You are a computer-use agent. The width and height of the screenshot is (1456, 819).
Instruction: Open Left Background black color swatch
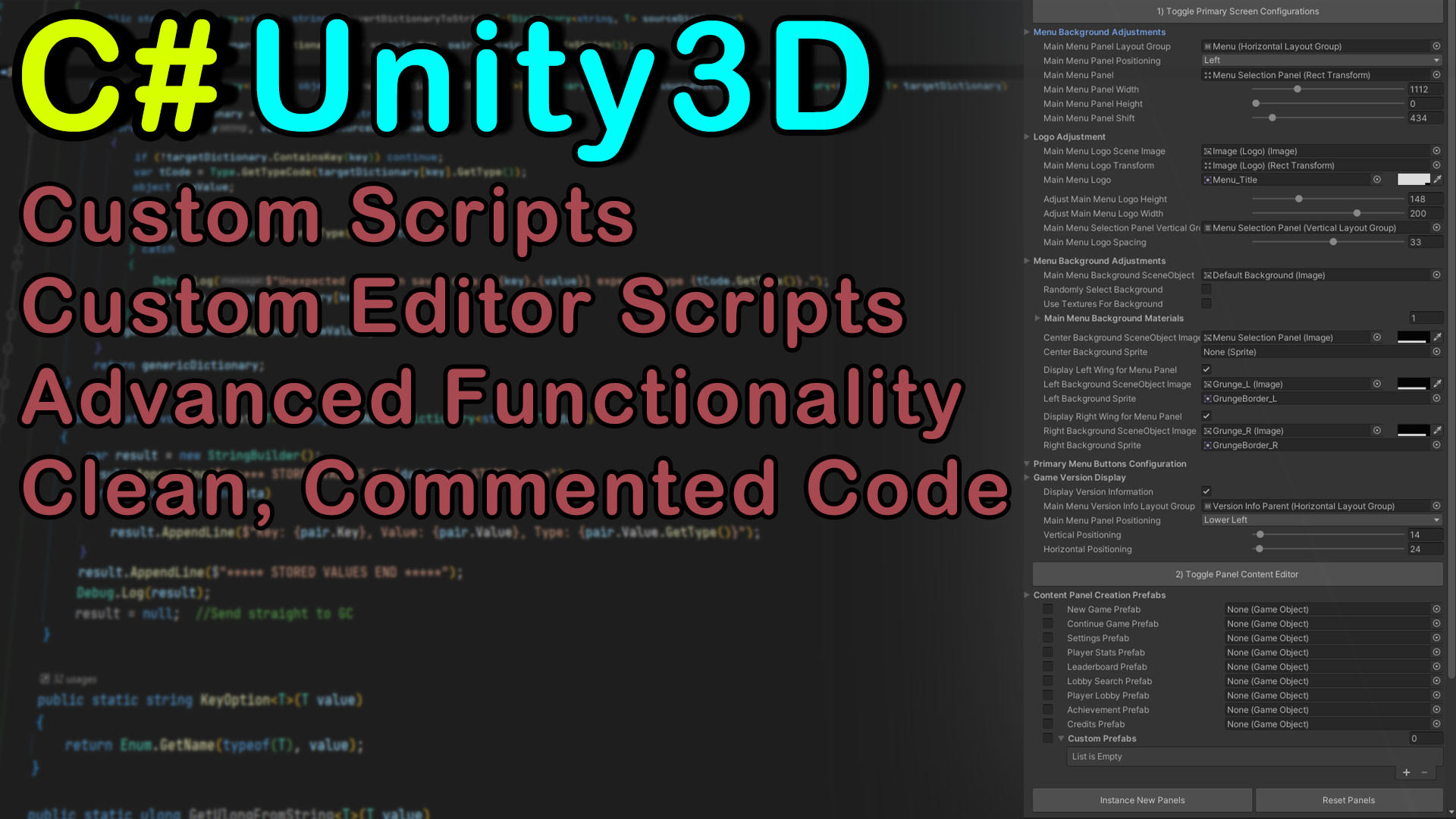[1414, 384]
